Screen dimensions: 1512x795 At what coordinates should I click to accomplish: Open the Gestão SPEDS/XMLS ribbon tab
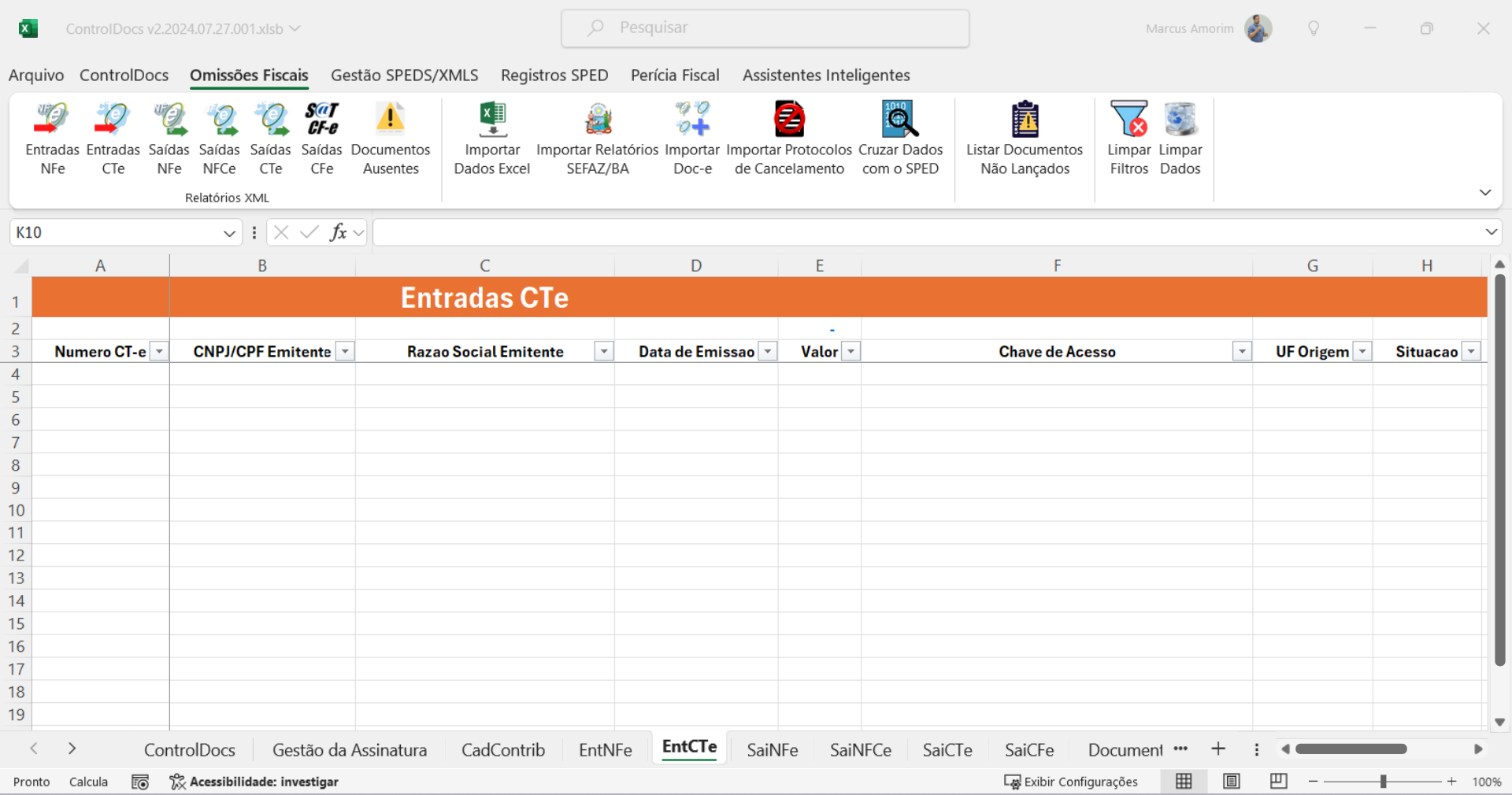404,76
